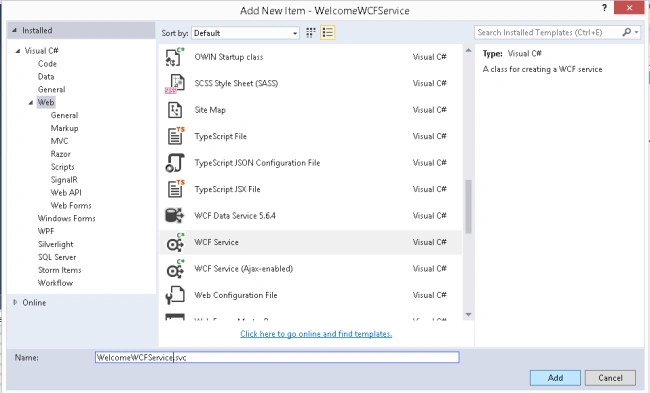Select WCF Service (Ajax-enabled) icon
Image resolution: width=650 pixels, height=393 pixels.
tap(175, 269)
